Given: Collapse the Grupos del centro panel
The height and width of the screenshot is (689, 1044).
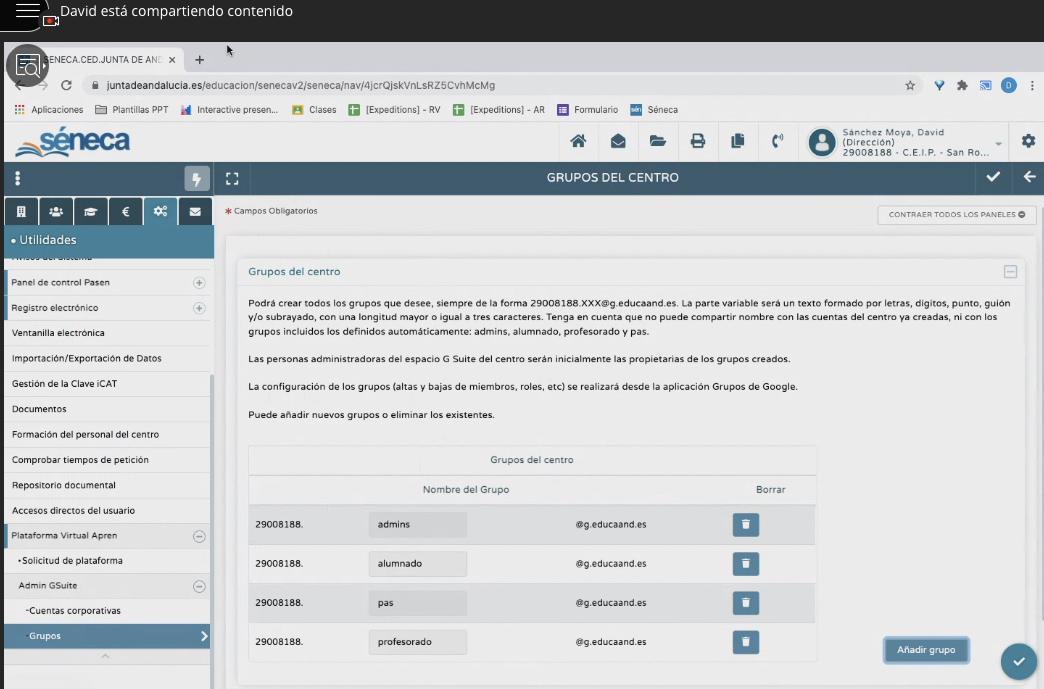Looking at the screenshot, I should pyautogui.click(x=1011, y=272).
